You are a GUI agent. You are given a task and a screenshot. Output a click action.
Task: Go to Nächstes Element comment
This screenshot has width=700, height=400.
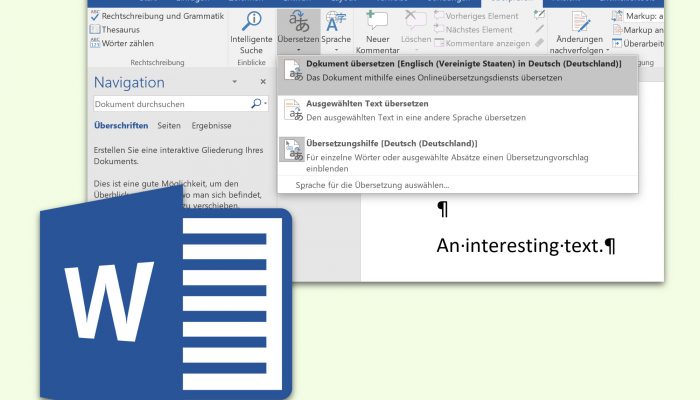pyautogui.click(x=473, y=29)
